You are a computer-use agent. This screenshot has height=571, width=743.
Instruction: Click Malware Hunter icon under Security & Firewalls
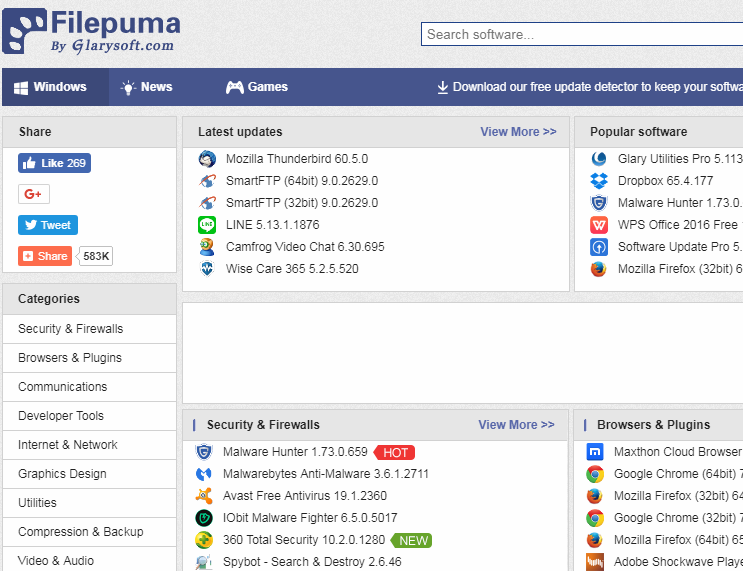pos(204,452)
